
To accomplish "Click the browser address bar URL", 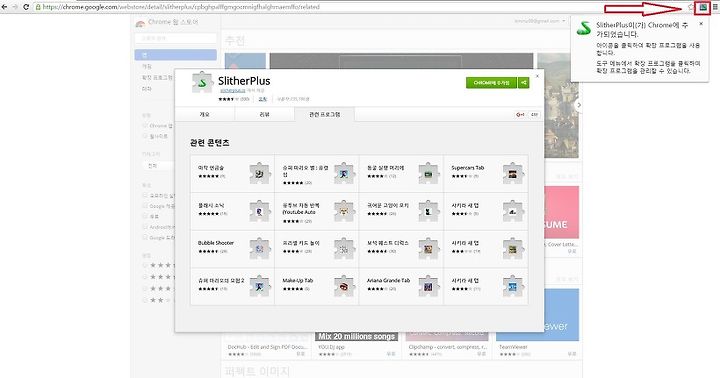I will (181, 7).
